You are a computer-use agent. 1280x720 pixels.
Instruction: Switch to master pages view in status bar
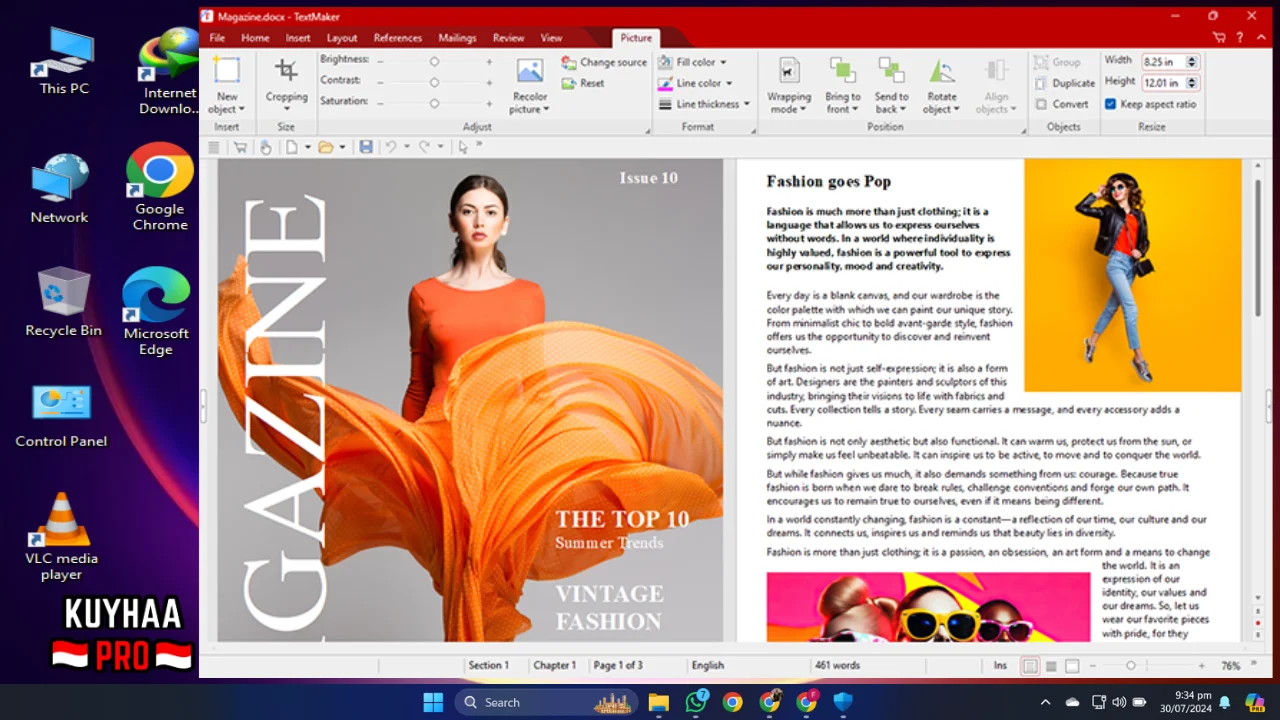[1051, 666]
